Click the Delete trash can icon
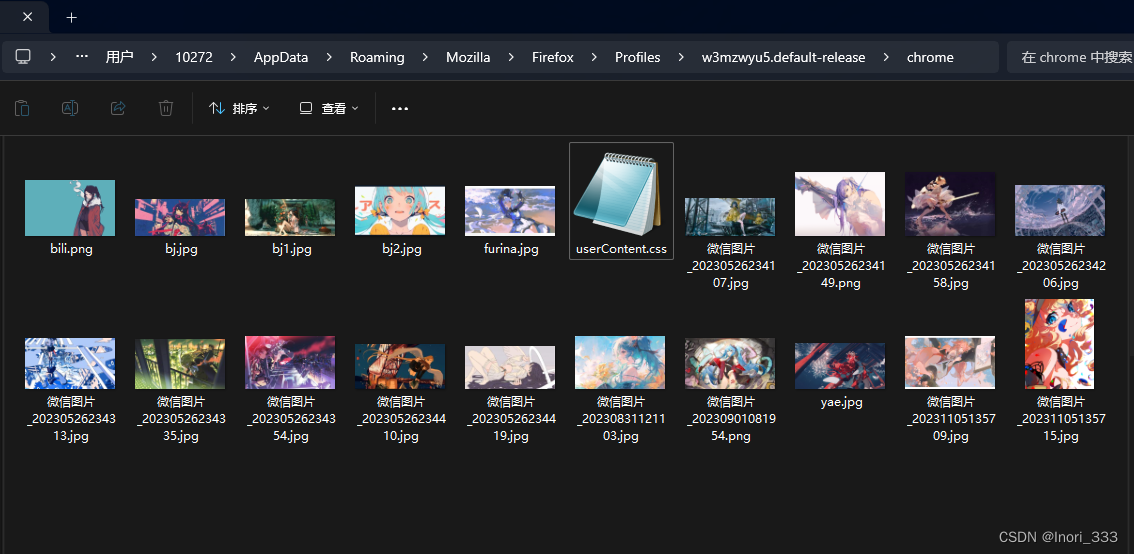Image resolution: width=1134 pixels, height=554 pixels. click(166, 108)
